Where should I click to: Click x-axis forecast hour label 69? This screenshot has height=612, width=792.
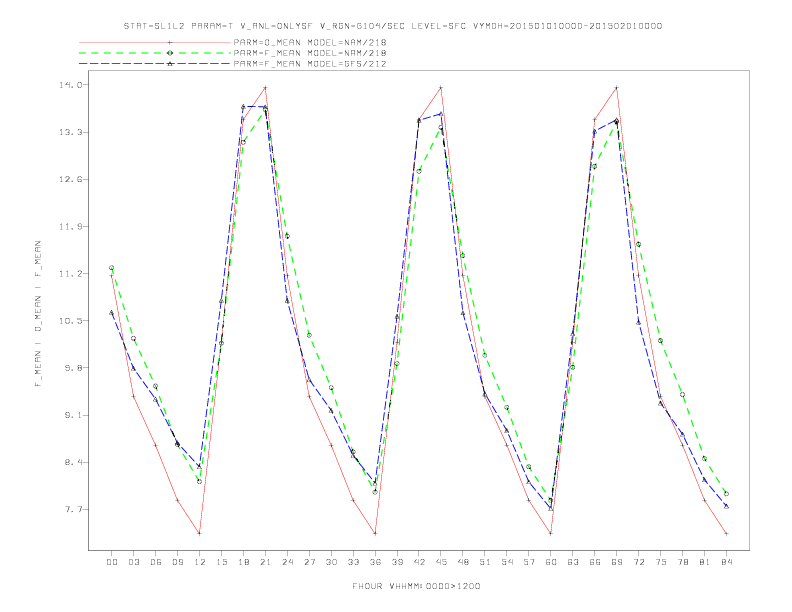(617, 562)
